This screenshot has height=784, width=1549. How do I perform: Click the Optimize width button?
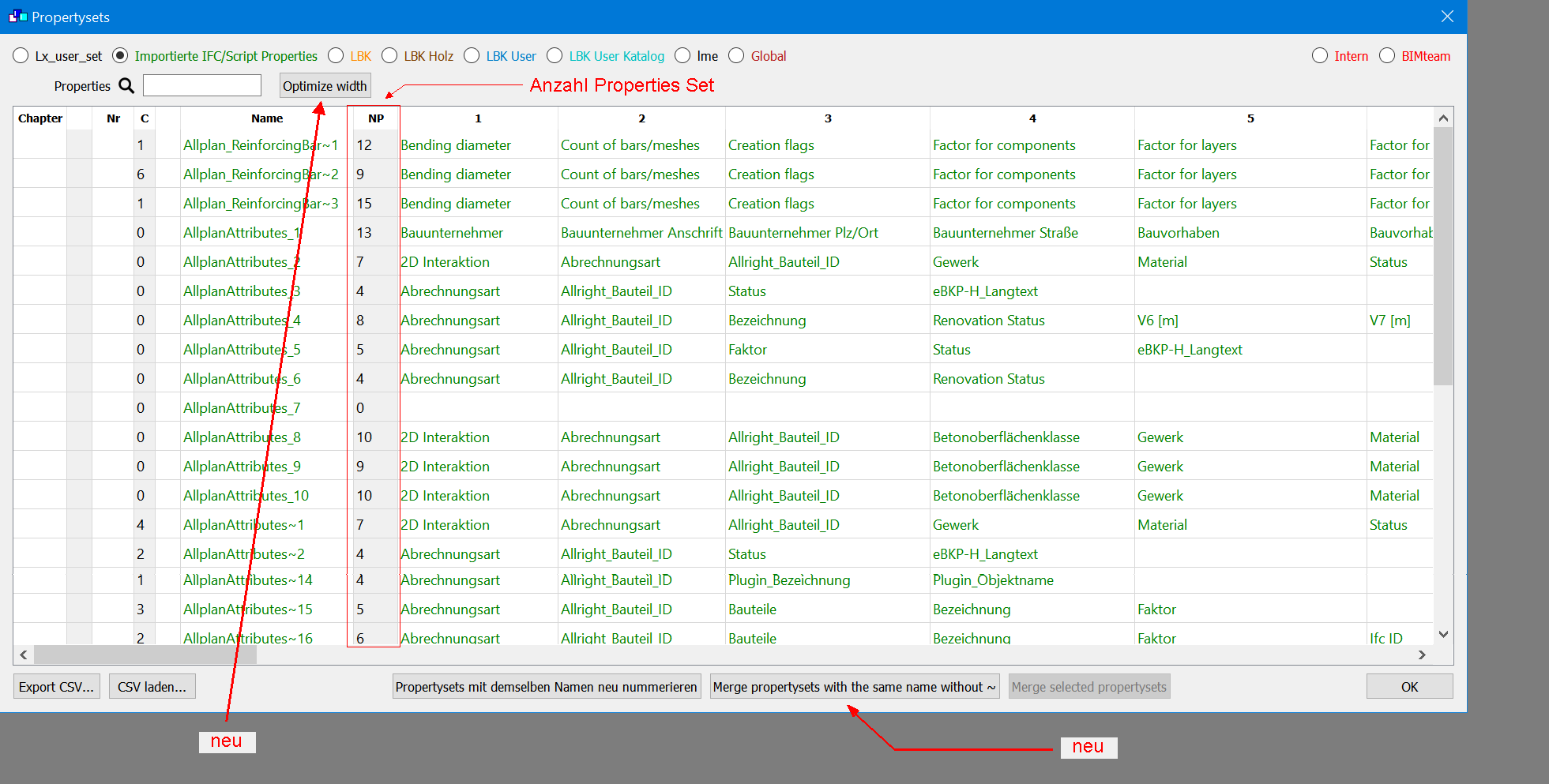[x=325, y=85]
